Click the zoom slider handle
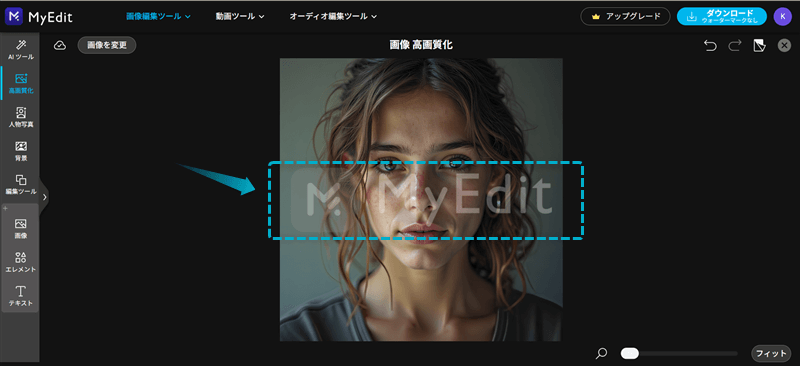The height and width of the screenshot is (366, 800). coord(630,353)
